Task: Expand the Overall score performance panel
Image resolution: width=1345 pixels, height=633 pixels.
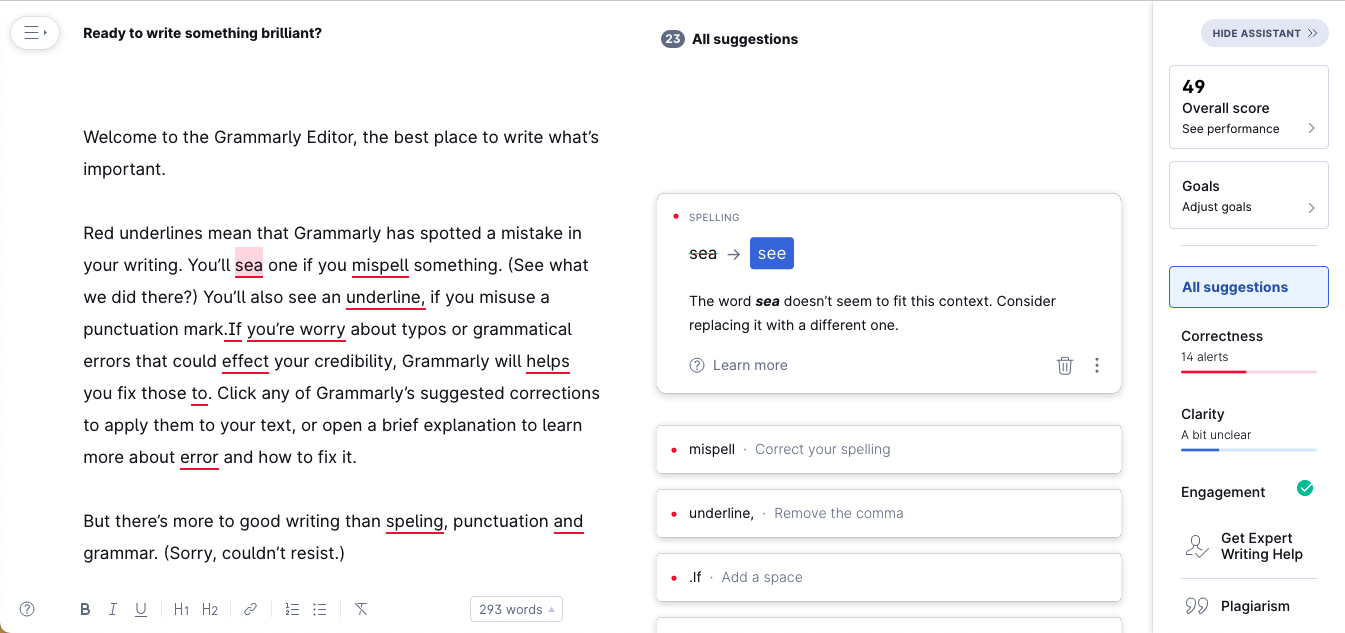Action: pos(1248,107)
